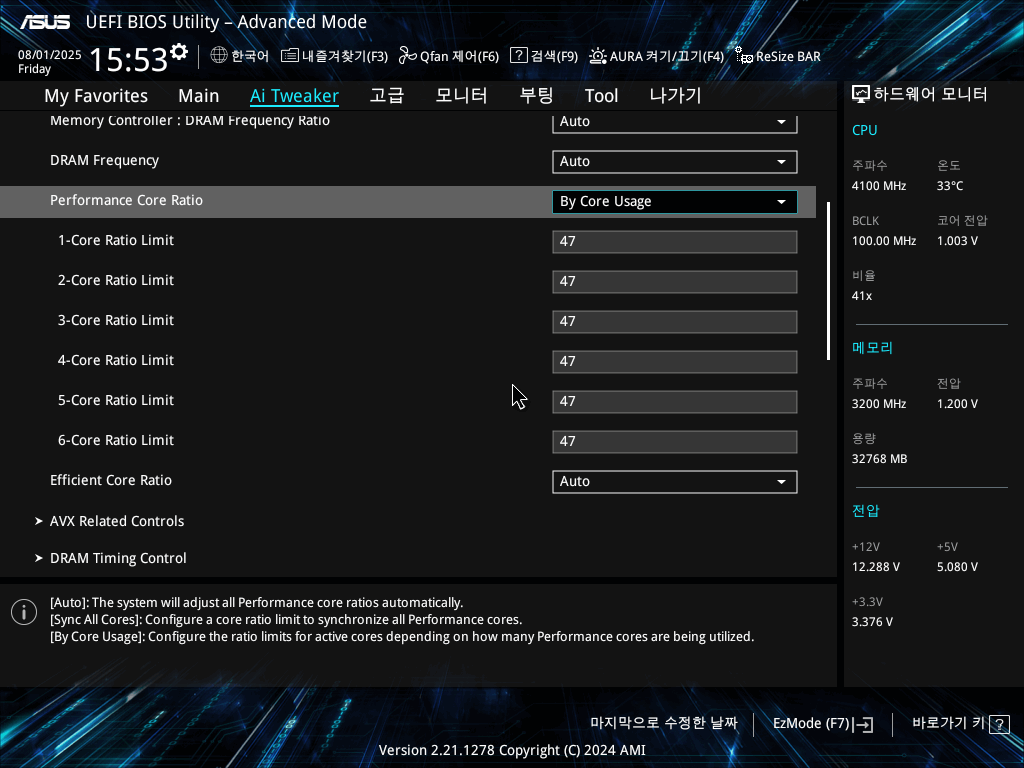Click the 08/01/2025 date text
The width and height of the screenshot is (1024, 768).
(x=50, y=55)
